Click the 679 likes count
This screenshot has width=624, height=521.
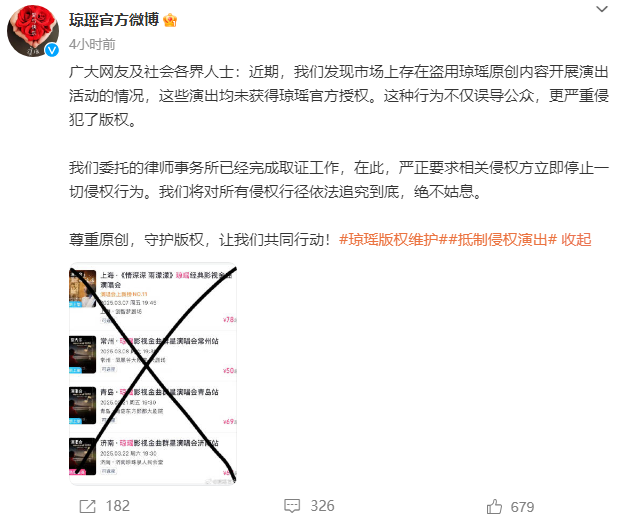click(522, 507)
